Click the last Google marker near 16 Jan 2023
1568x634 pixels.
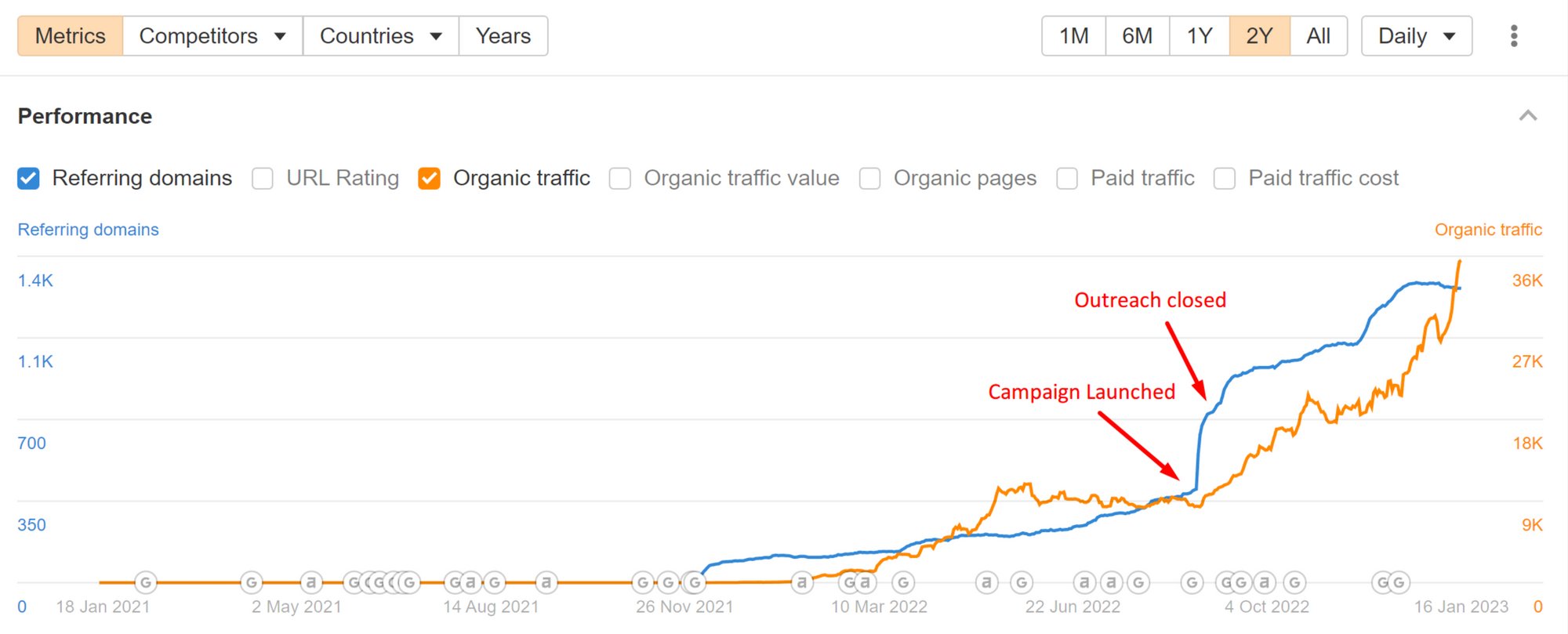1399,582
